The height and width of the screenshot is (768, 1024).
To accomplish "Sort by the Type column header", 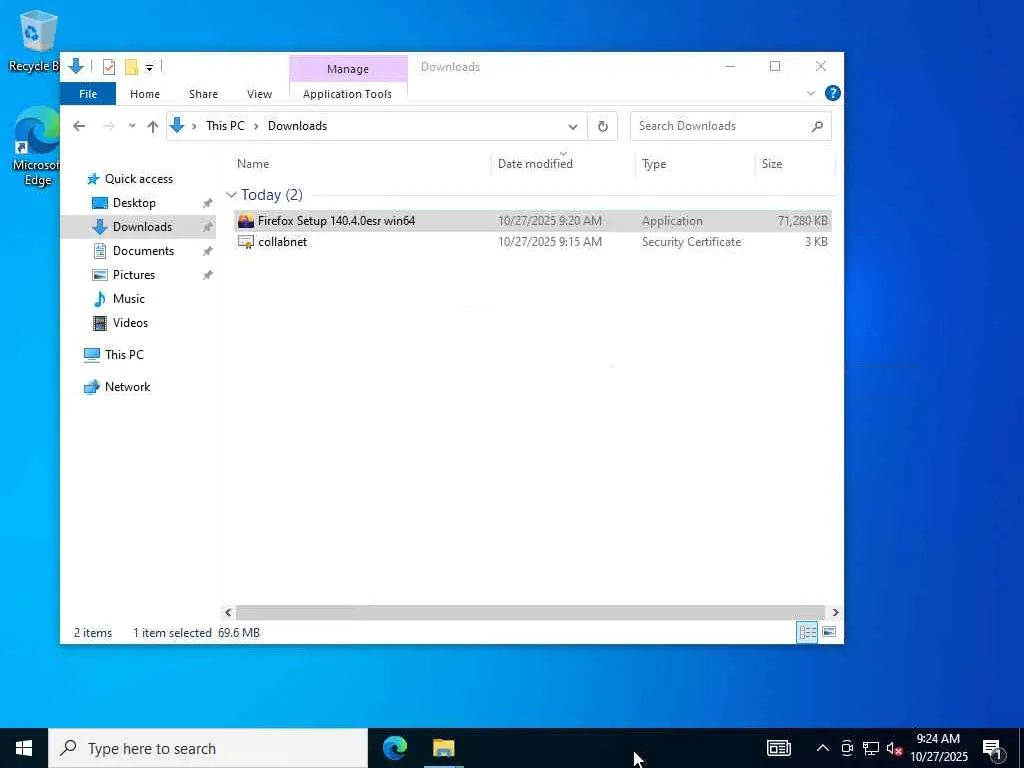I will [x=695, y=164].
